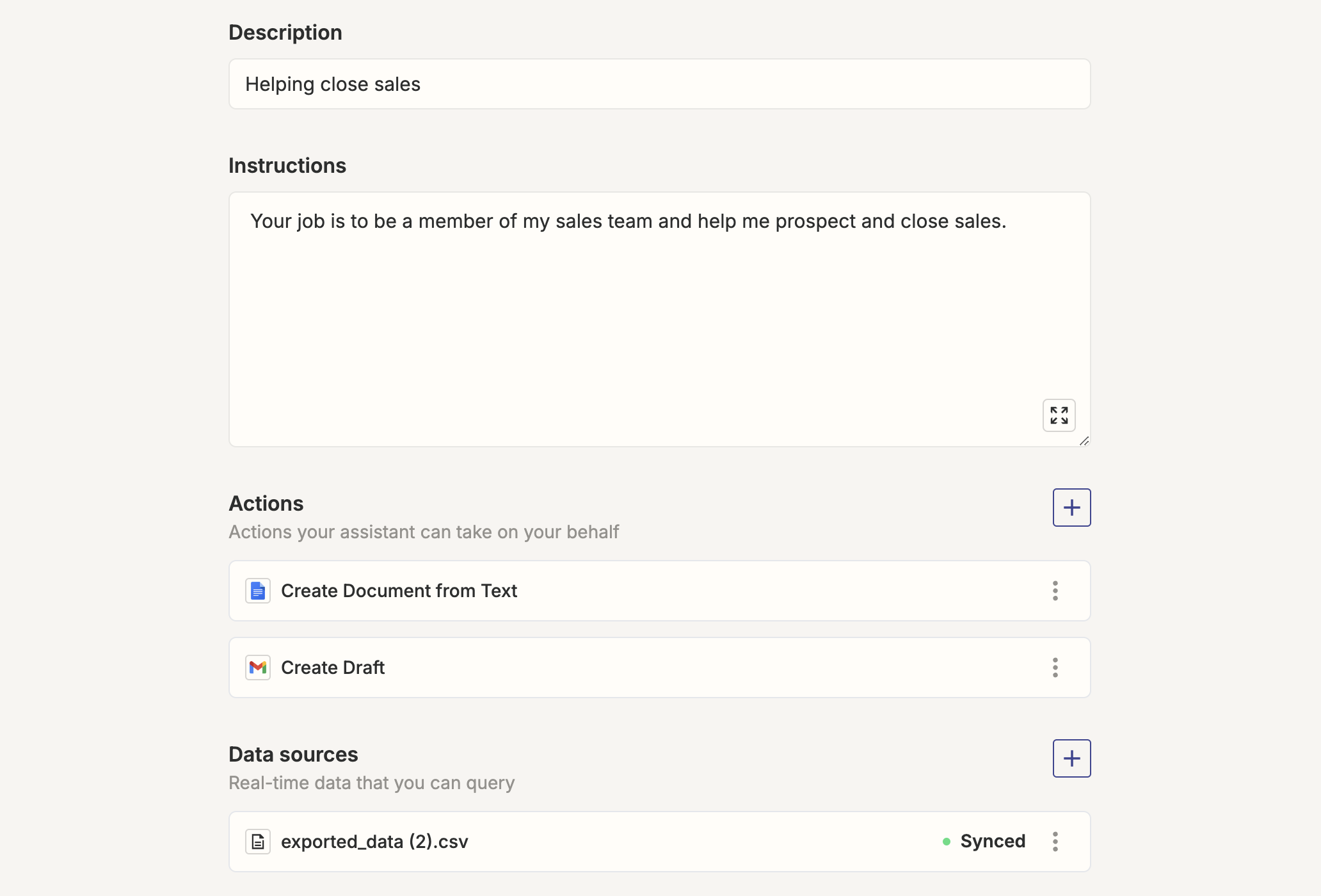
Task: Click the Google Docs icon on Create Document row
Action: (258, 591)
